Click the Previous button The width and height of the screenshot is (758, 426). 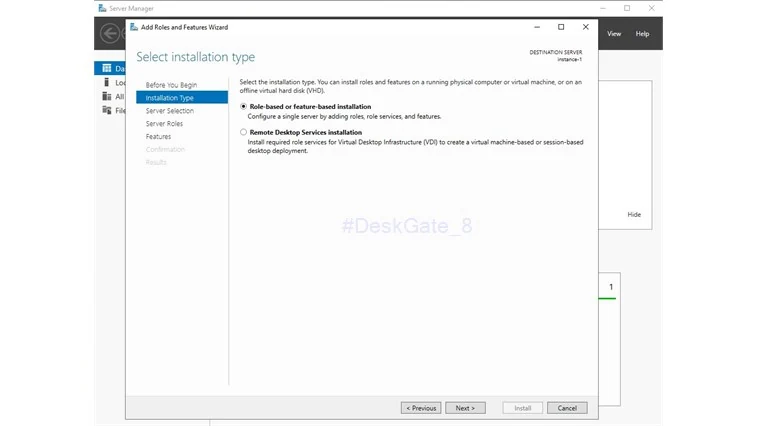pyautogui.click(x=421, y=408)
